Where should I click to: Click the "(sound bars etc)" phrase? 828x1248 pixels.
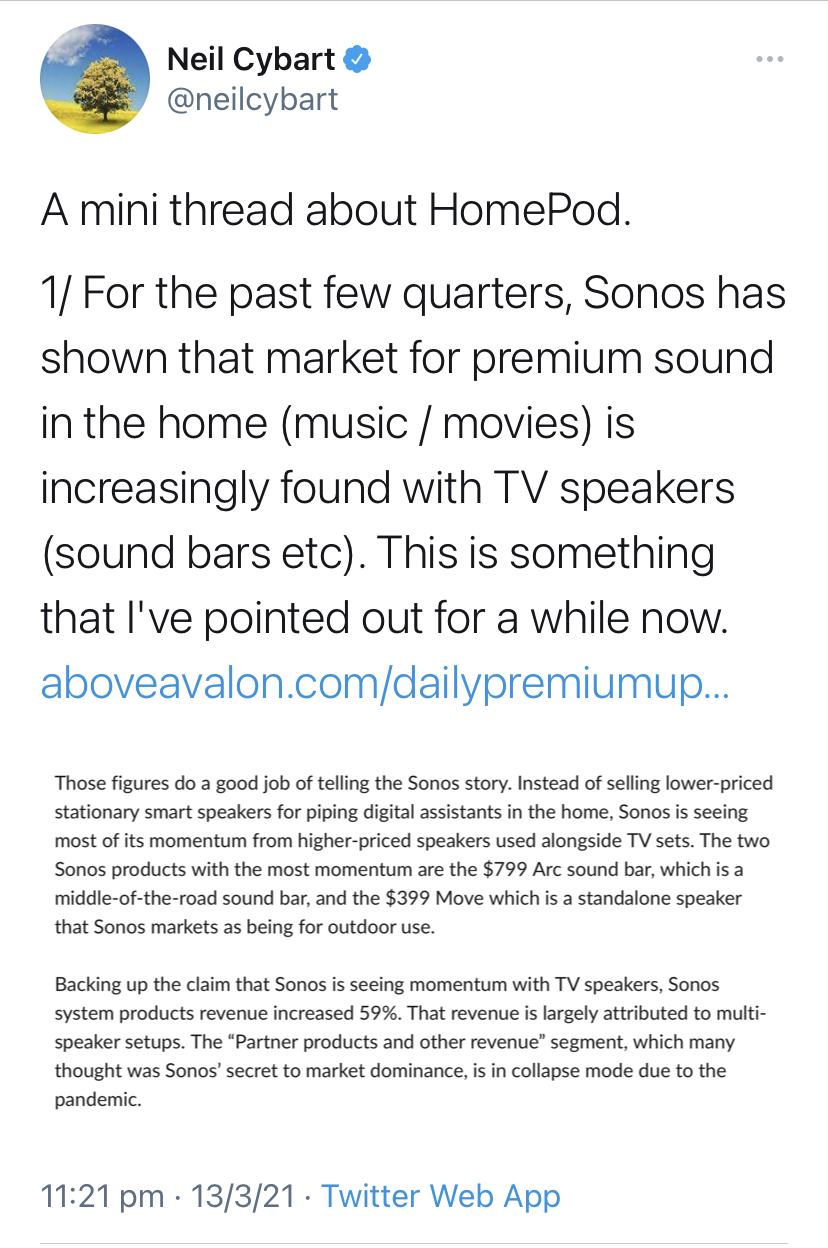(198, 553)
